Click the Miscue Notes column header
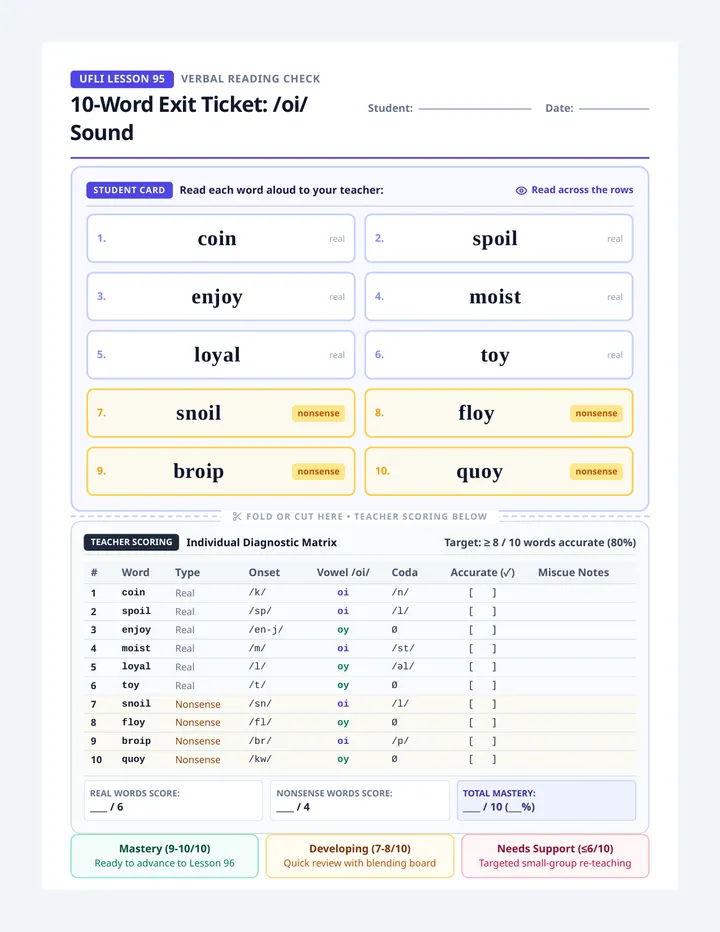The image size is (720, 932). pos(574,572)
